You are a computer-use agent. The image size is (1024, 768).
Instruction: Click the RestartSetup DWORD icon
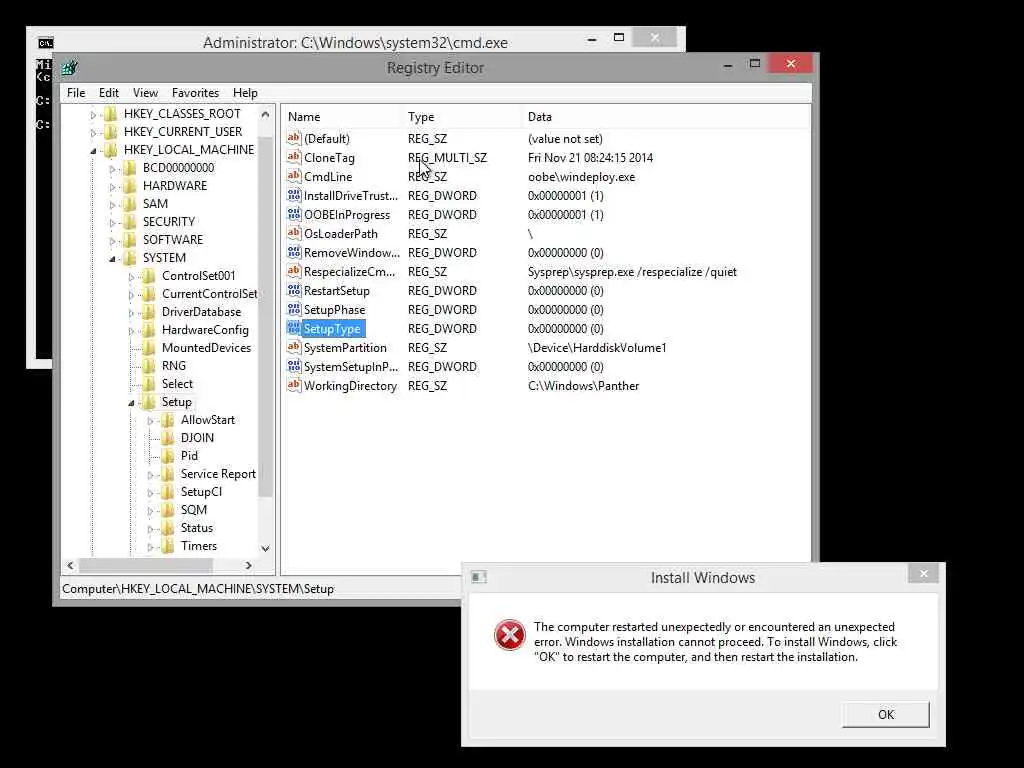pos(294,289)
